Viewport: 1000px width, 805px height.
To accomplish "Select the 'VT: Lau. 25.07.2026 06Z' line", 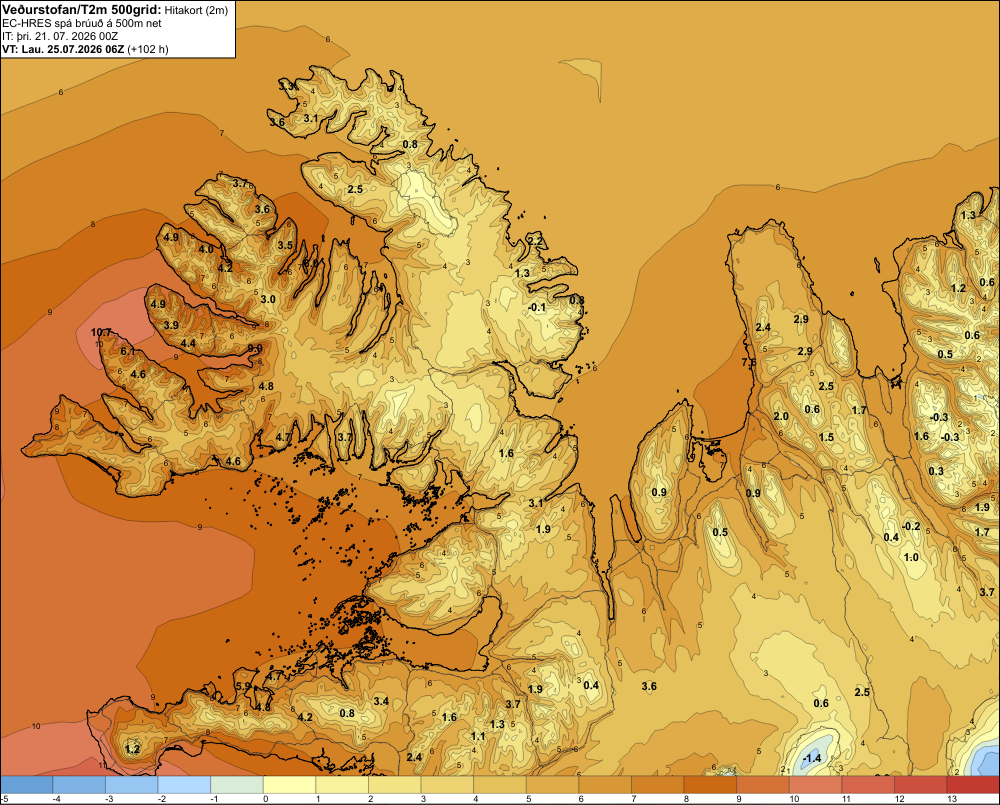I will click(x=63, y=49).
